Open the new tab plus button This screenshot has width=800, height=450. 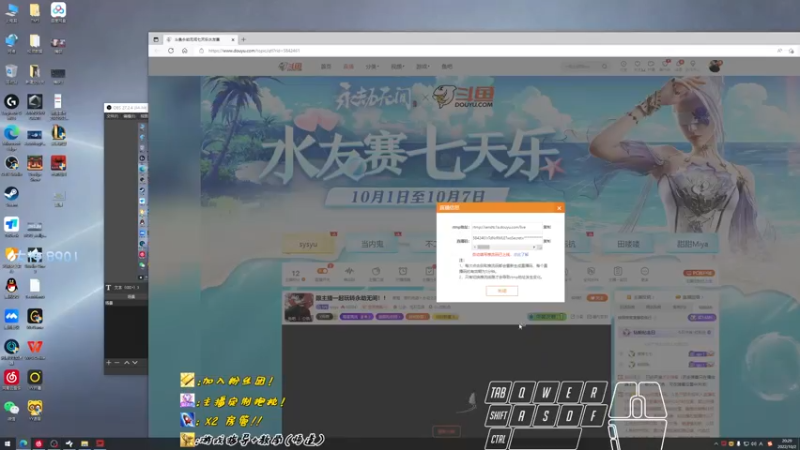click(243, 39)
